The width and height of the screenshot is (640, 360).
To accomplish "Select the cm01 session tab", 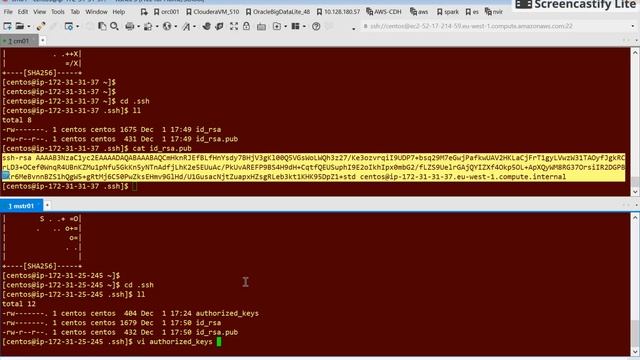I will click(19, 41).
